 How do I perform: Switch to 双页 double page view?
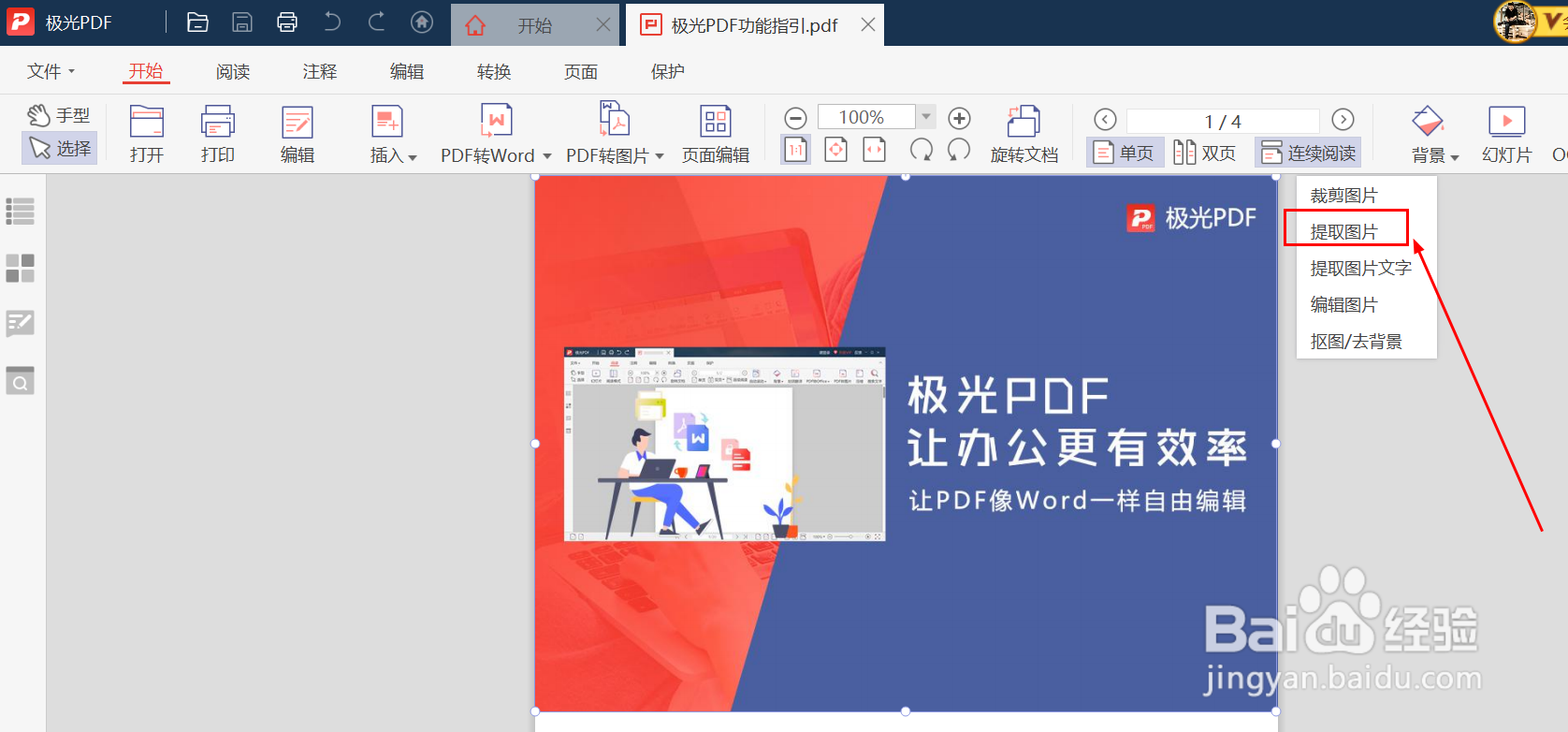1206,152
